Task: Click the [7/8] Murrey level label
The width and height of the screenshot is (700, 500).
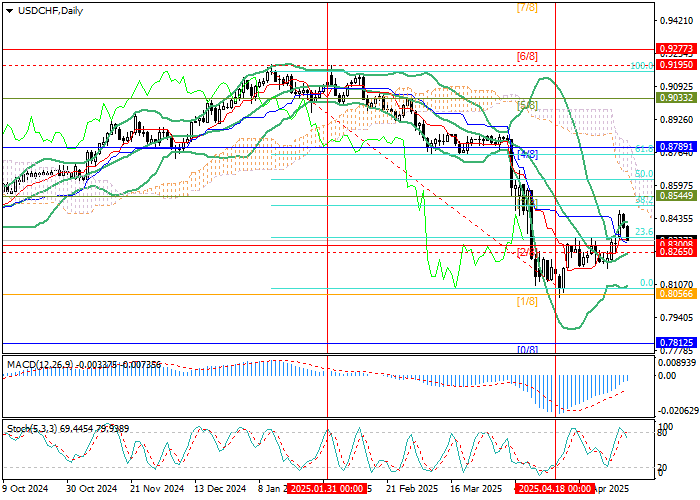Action: (x=527, y=8)
